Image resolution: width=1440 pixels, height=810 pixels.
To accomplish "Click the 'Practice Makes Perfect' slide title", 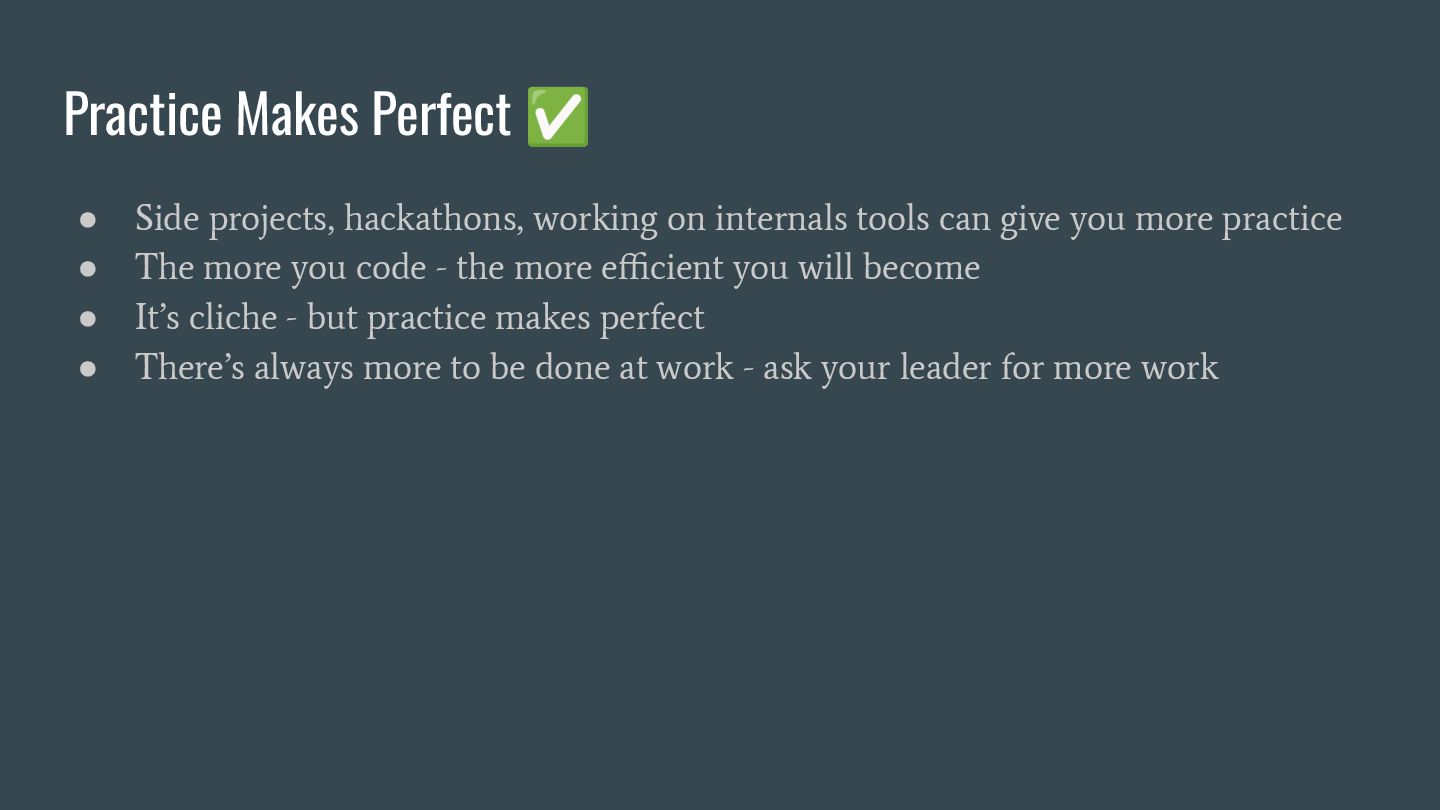I will (287, 114).
